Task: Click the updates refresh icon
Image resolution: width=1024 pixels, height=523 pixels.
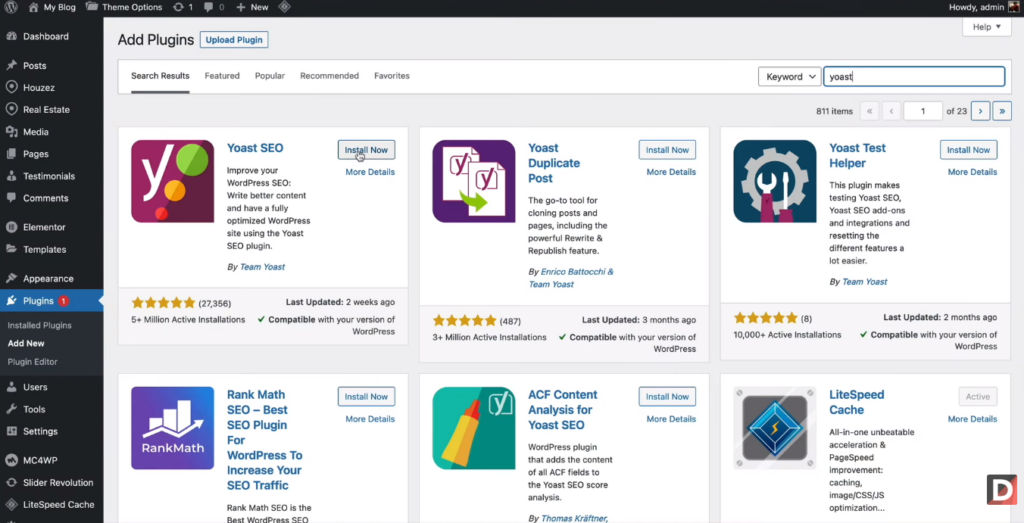Action: pyautogui.click(x=182, y=7)
